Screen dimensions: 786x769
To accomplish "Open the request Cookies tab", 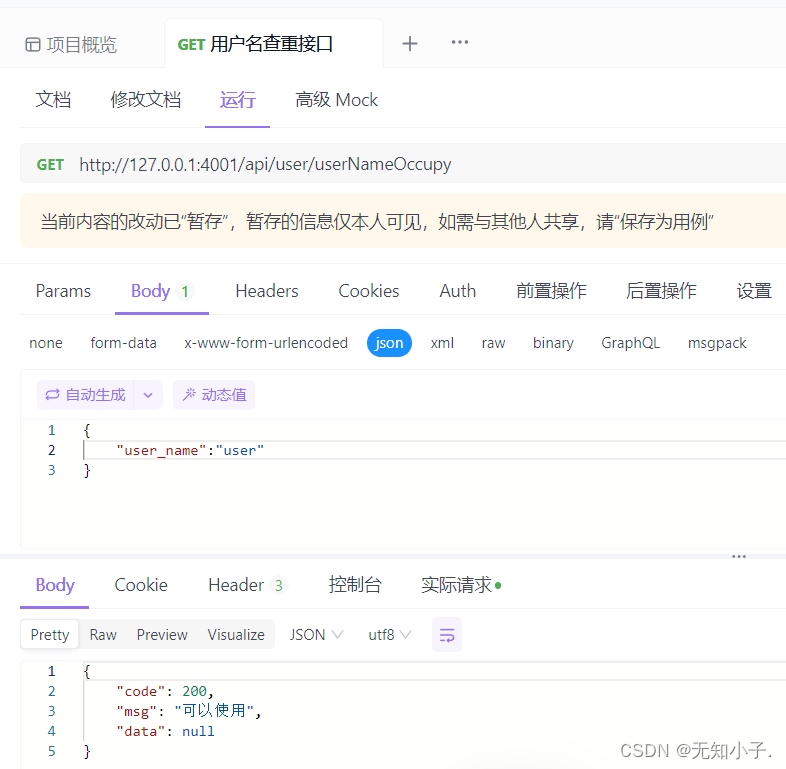I will pyautogui.click(x=369, y=291).
